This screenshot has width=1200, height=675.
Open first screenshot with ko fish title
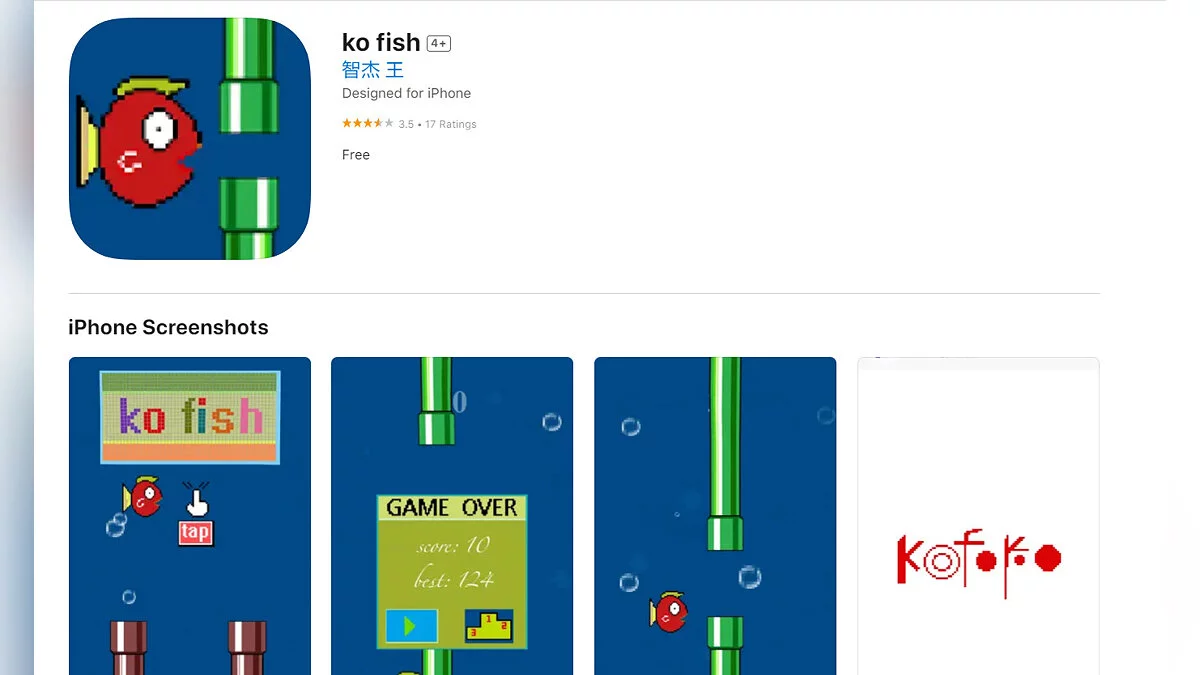[x=190, y=516]
